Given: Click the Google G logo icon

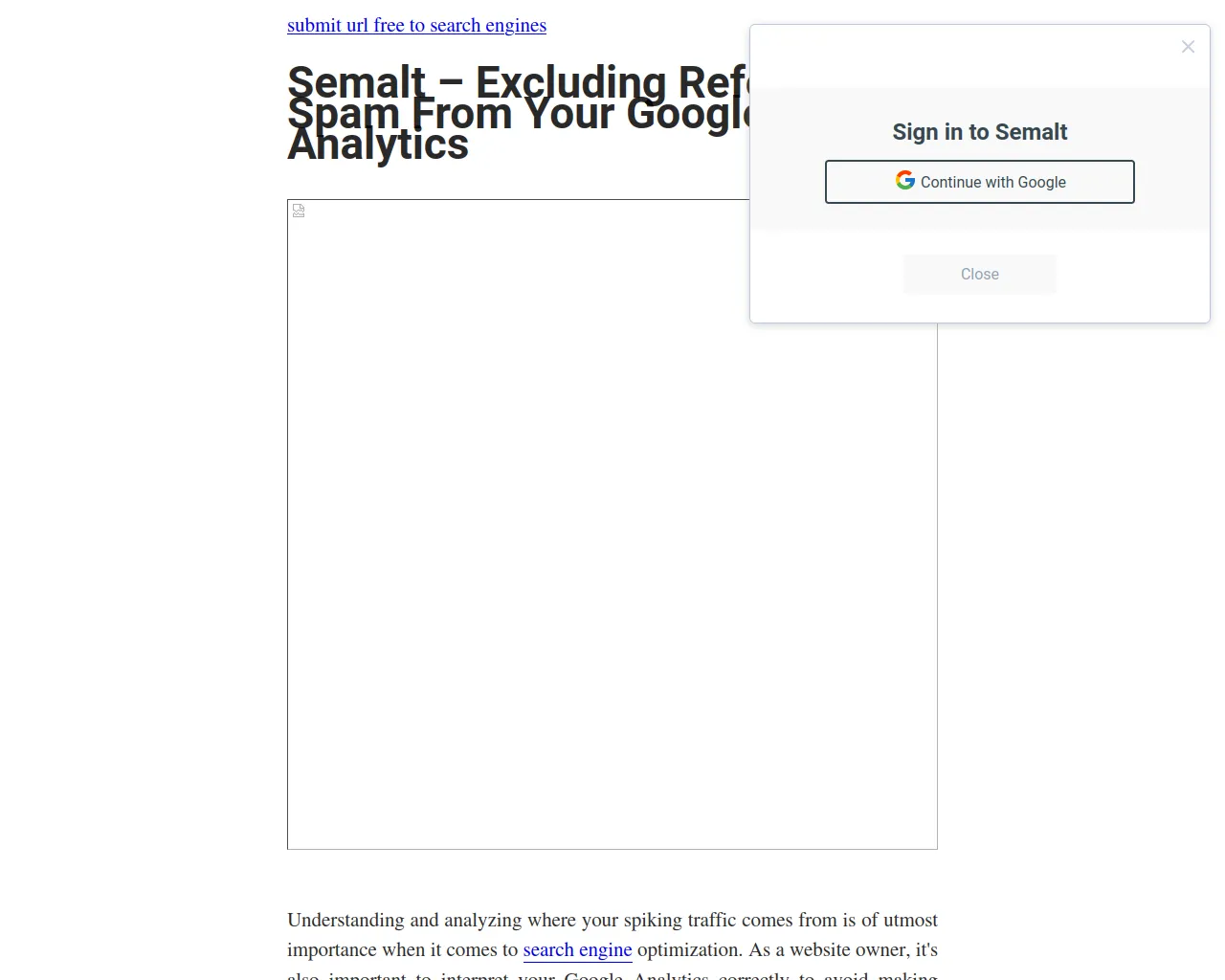Looking at the screenshot, I should (904, 181).
